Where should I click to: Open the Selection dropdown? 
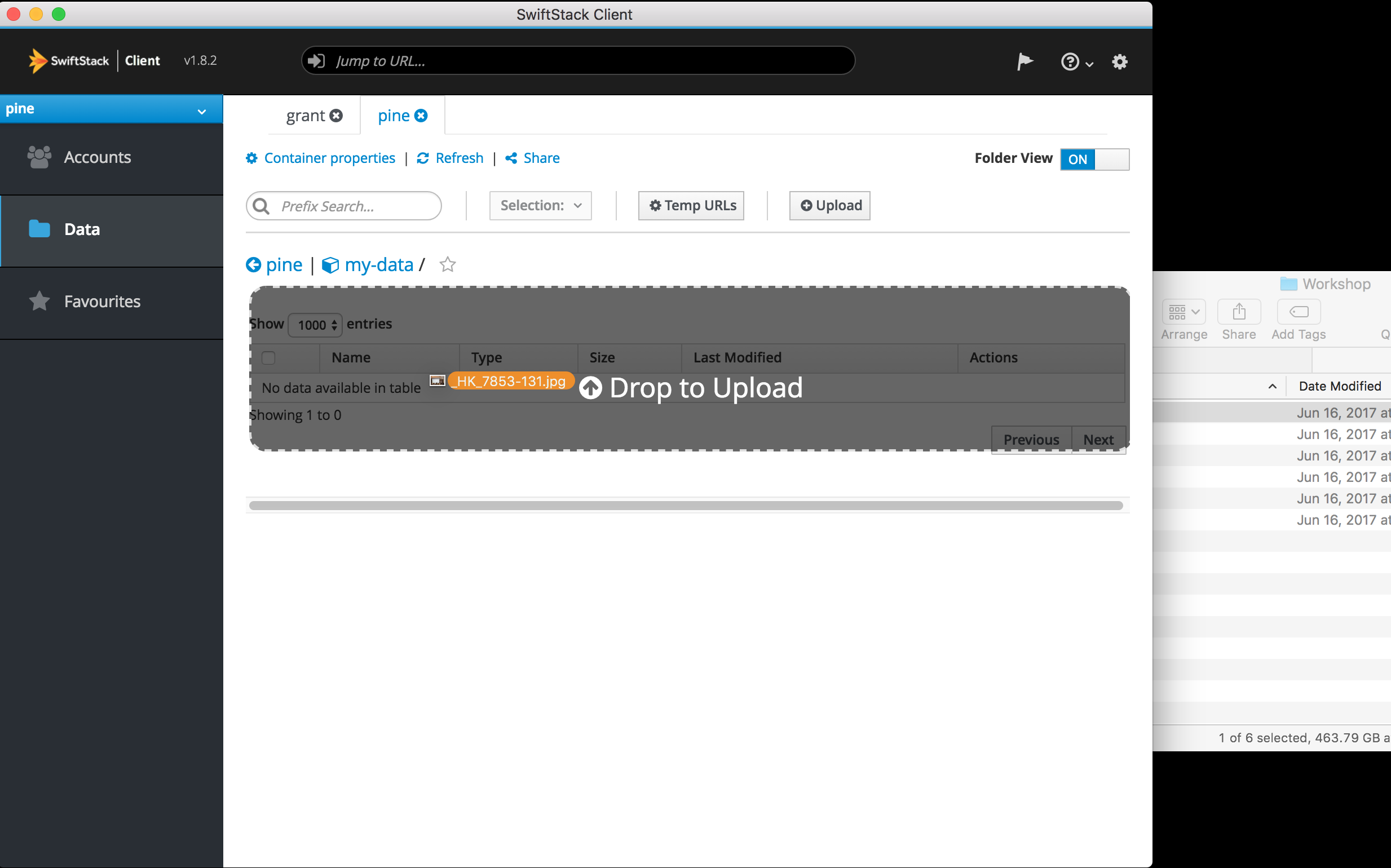[540, 206]
